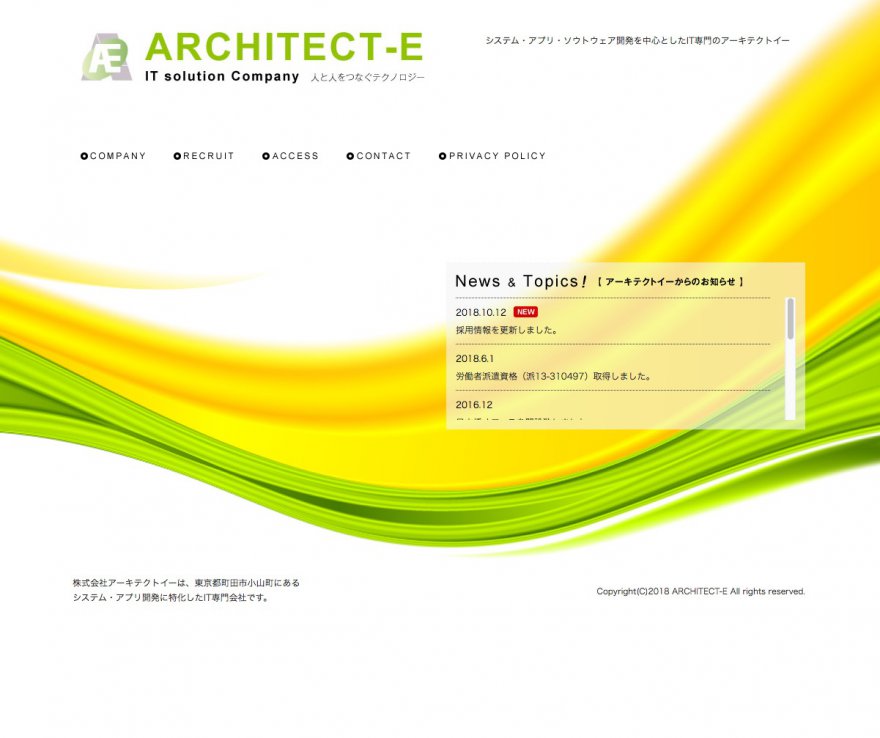Click the Copyright 2018 ARCHITECT-E footer text
This screenshot has height=738, width=880.
[700, 592]
